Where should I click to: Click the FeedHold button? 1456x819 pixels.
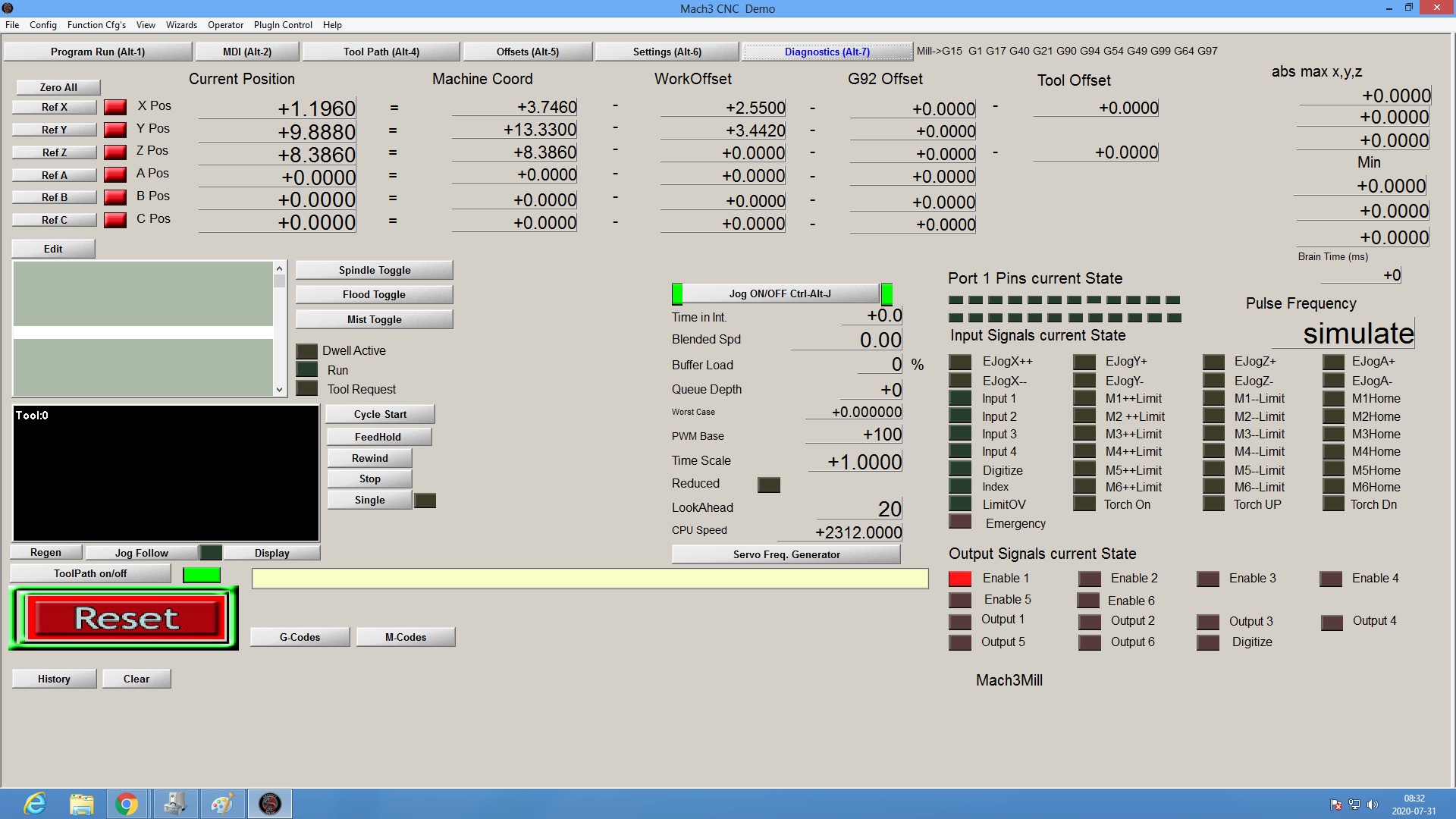pos(378,437)
